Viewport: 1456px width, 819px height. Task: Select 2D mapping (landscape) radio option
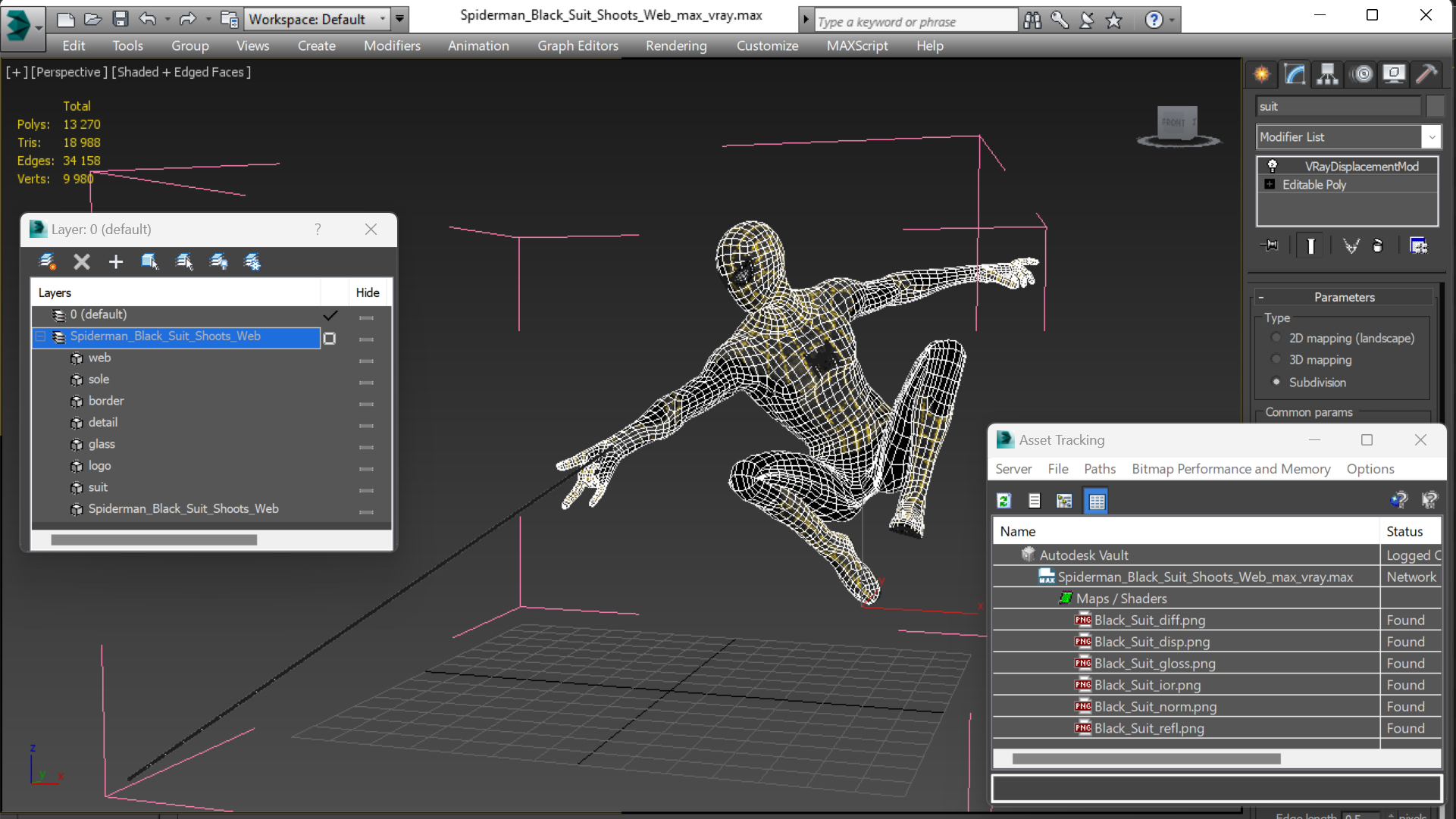tap(1276, 338)
